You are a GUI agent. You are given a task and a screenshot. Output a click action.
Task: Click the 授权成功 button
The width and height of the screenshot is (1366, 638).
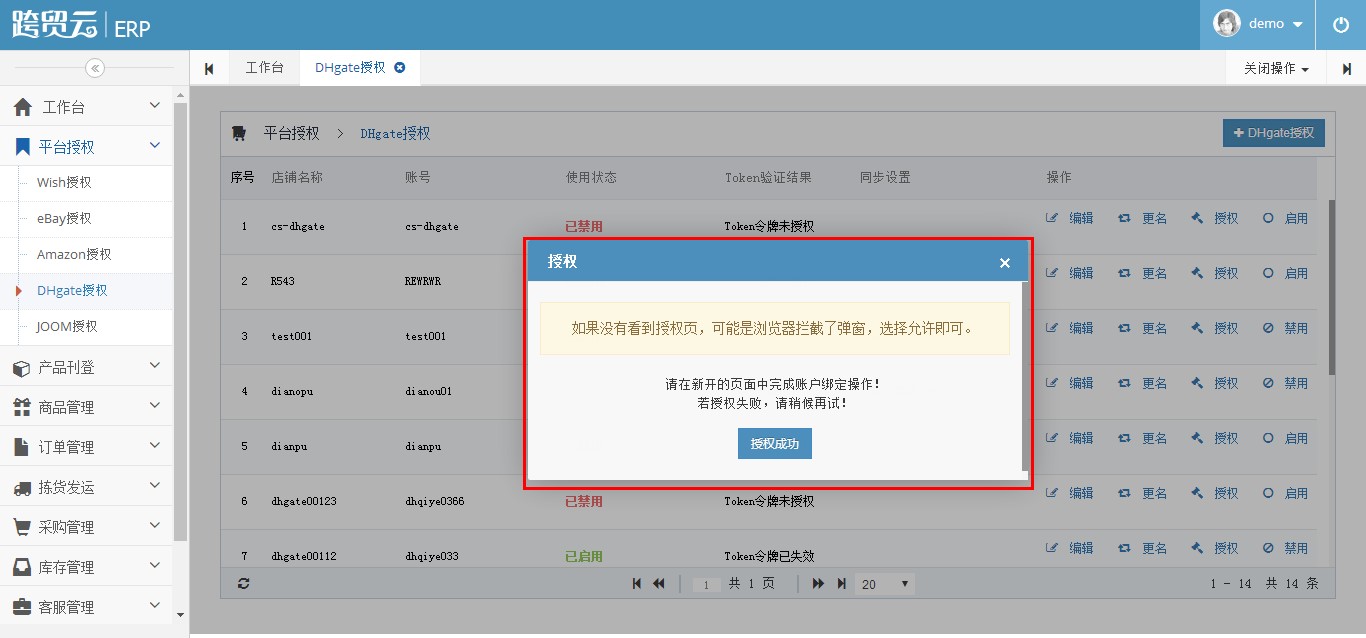click(x=775, y=444)
